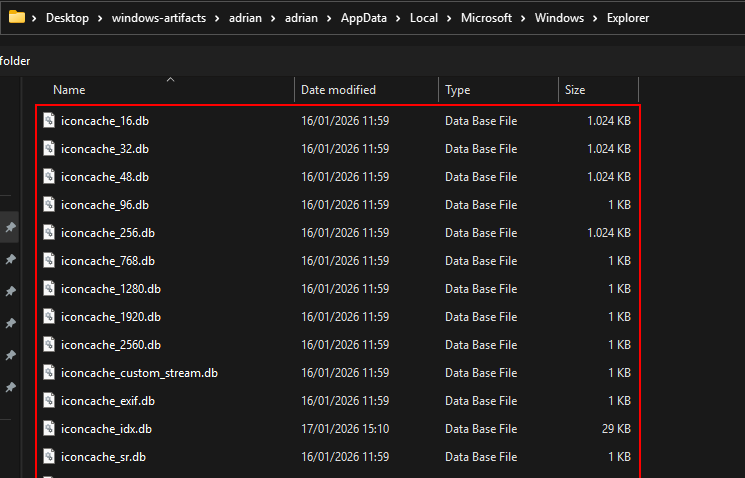Sort files by Name column header

pyautogui.click(x=69, y=90)
